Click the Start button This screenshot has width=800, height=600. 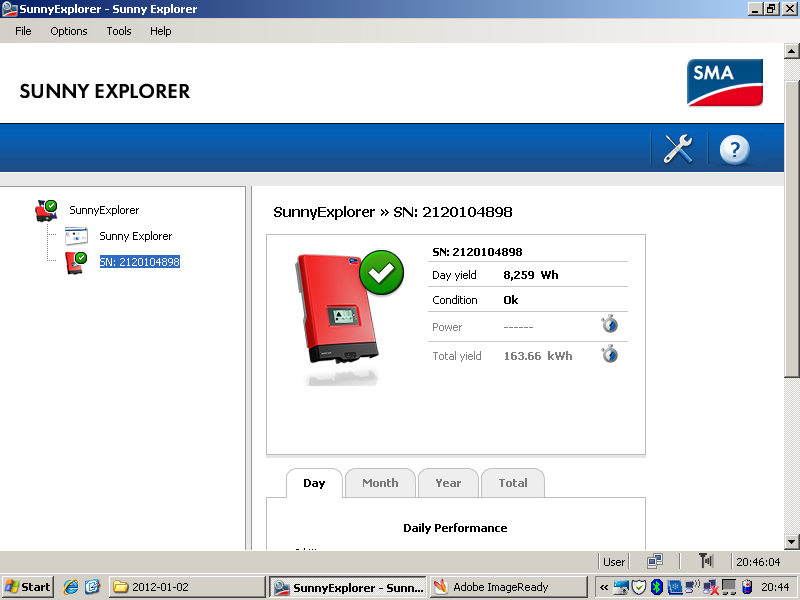click(28, 587)
